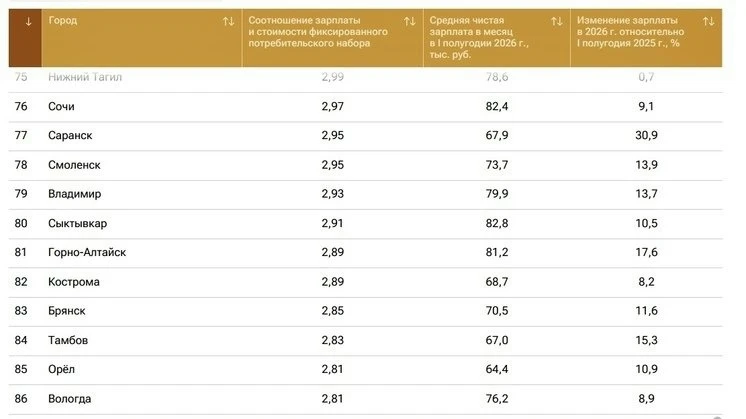746x419 pixels.
Task: Select the Саранск city name
Action: pos(70,136)
